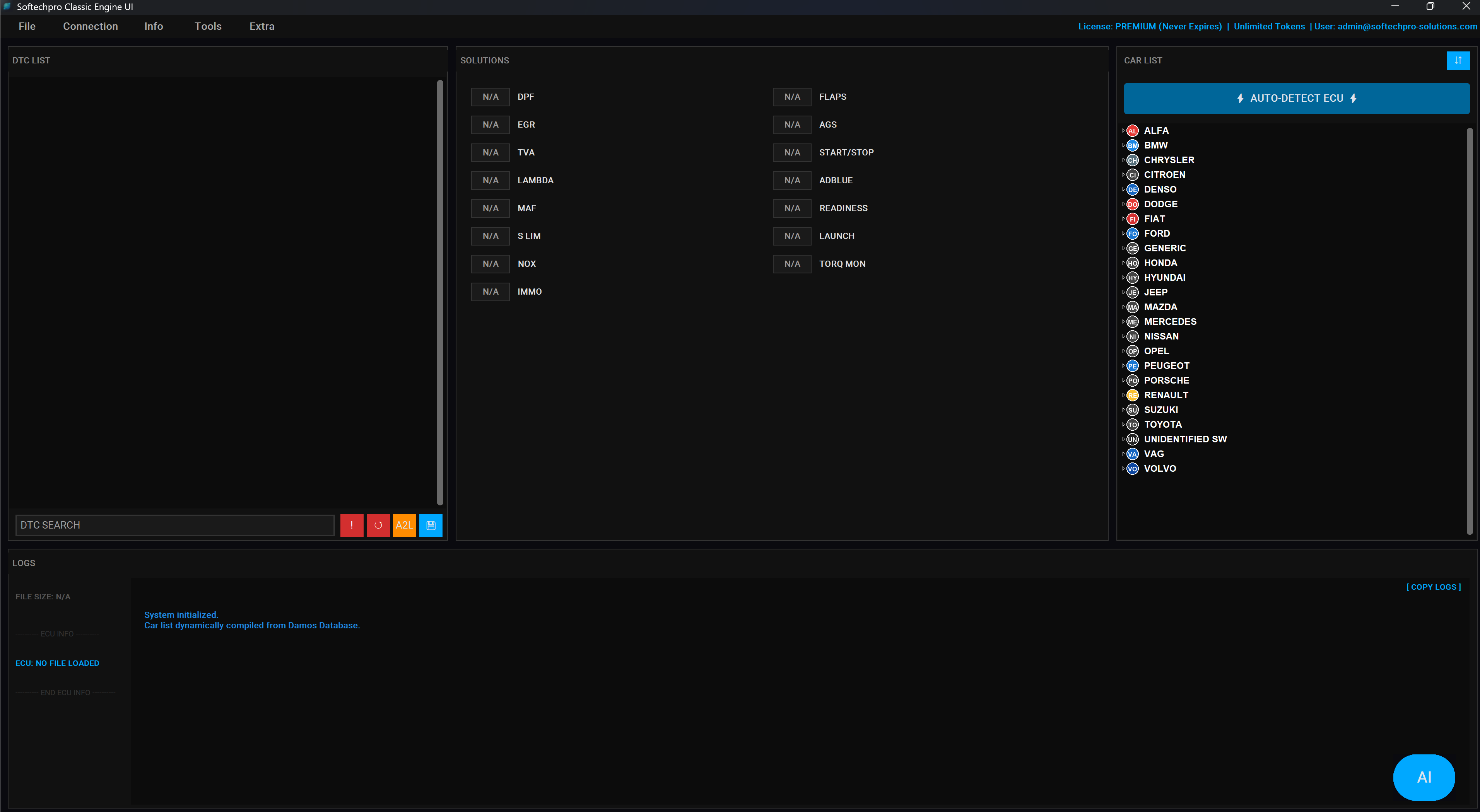The image size is (1480, 812).
Task: Click the FORD blue badge icon
Action: coord(1132,234)
